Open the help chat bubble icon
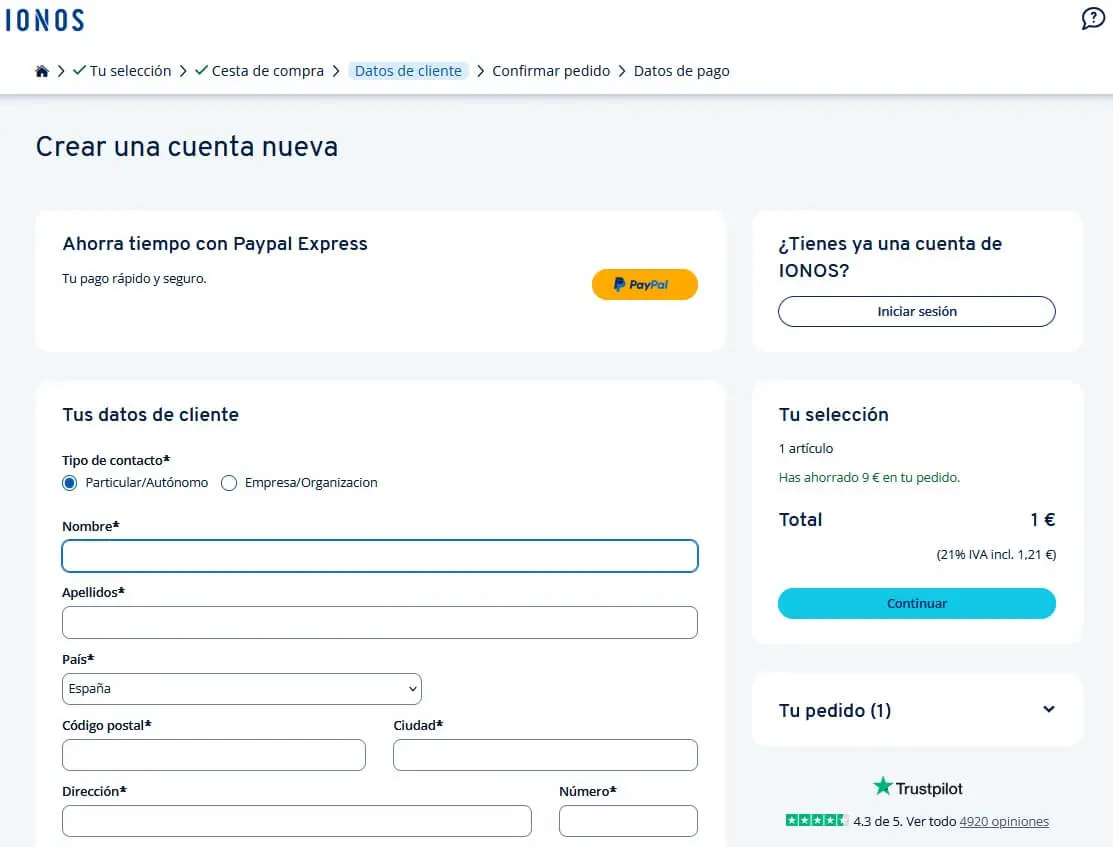This screenshot has height=847, width=1113. tap(1092, 19)
